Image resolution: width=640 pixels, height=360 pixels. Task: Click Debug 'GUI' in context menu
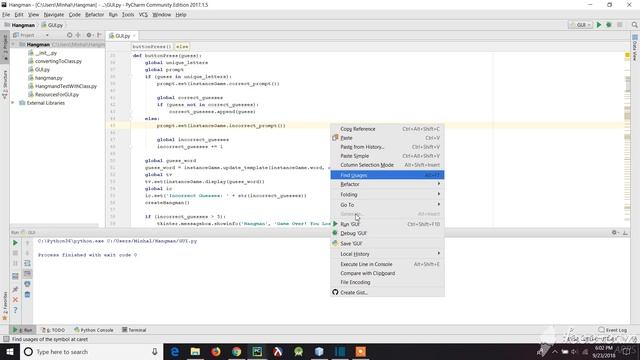[387, 233]
